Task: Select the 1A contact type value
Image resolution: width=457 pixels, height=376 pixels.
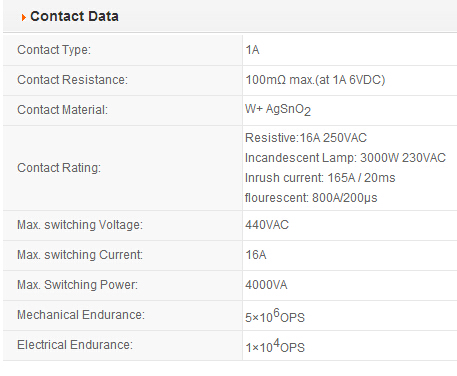Action: pos(252,50)
